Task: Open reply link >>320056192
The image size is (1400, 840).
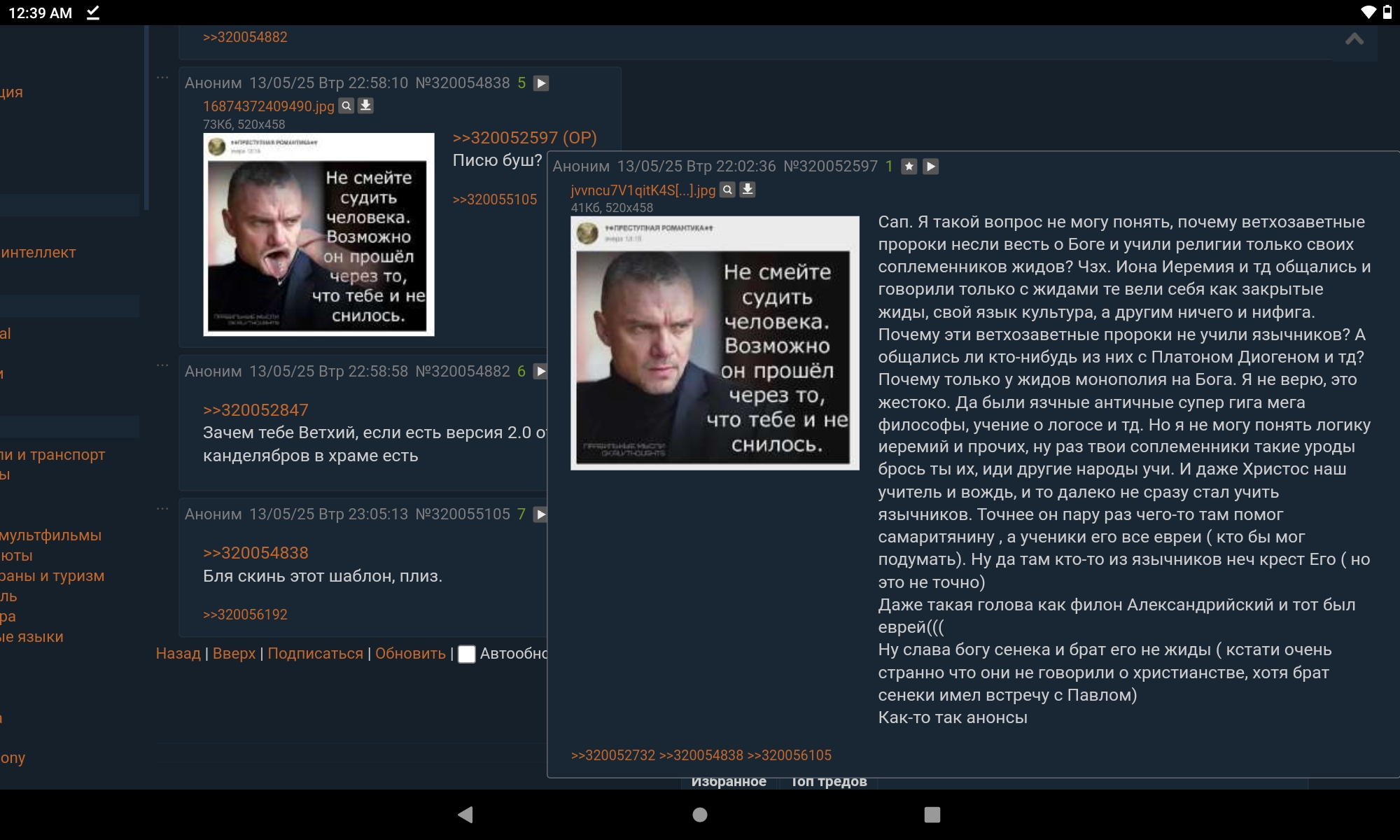Action: tap(245, 615)
